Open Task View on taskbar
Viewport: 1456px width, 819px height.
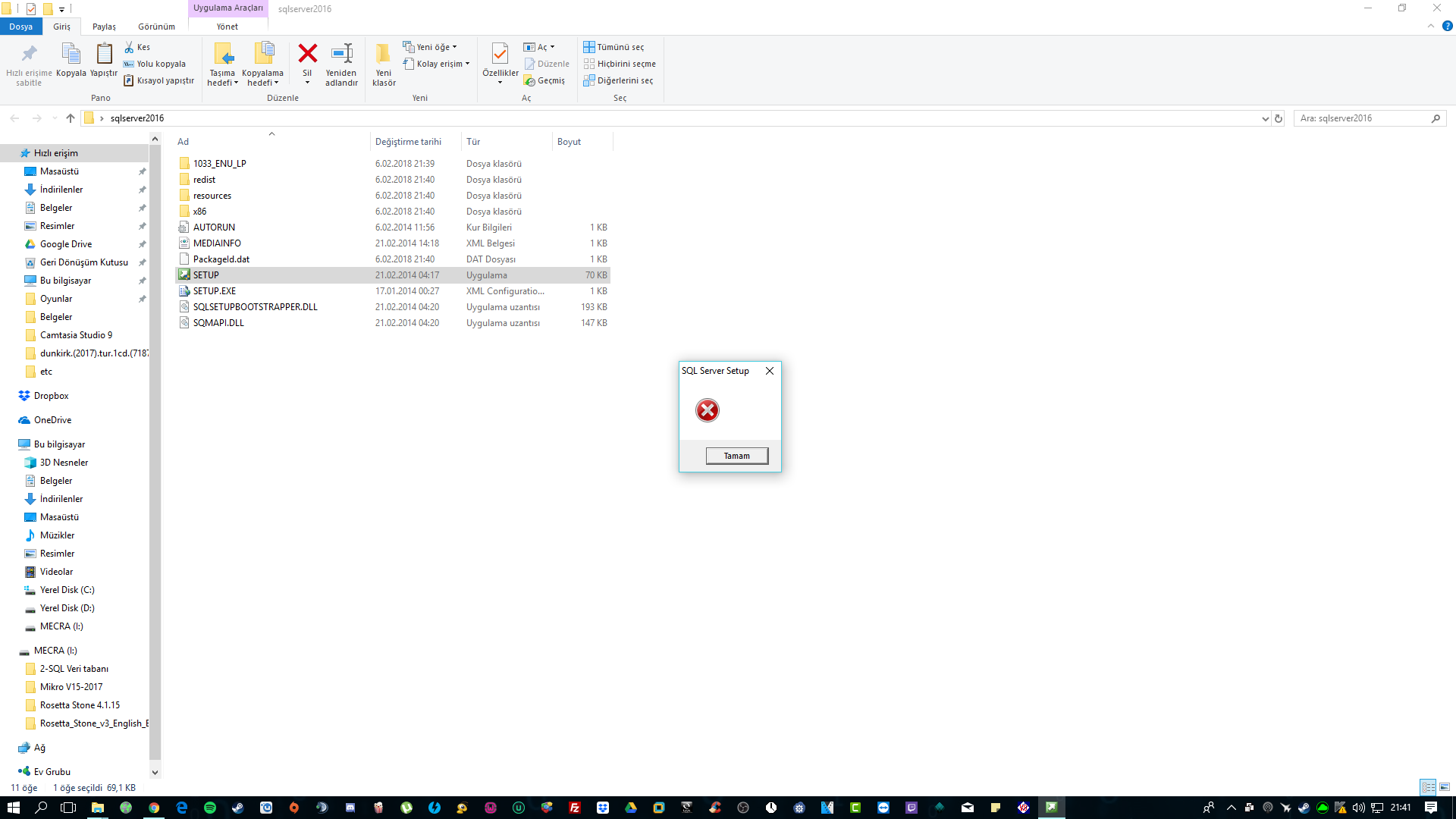[x=68, y=808]
